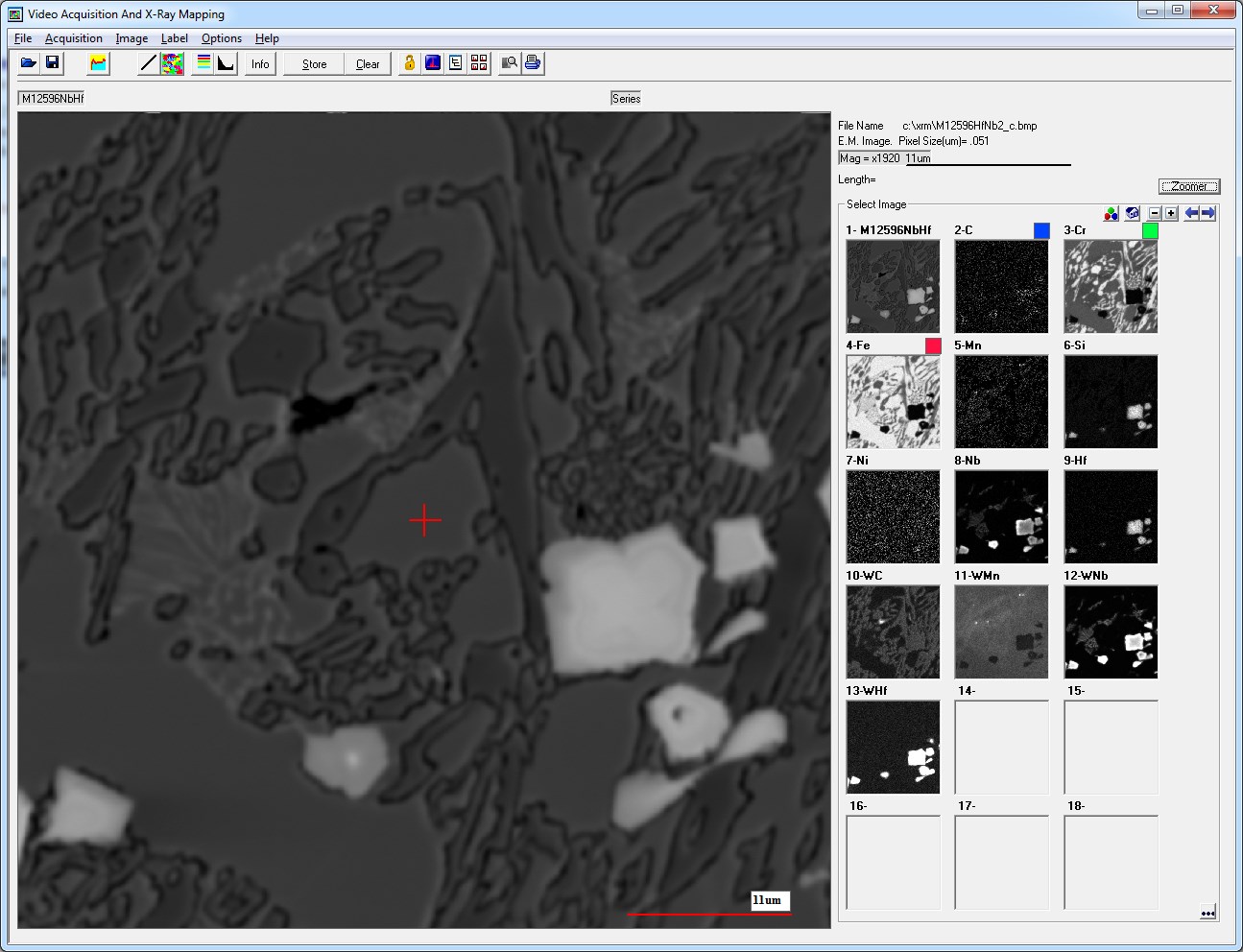
Task: Click the red color swatch for 4-Fe
Action: (x=933, y=345)
